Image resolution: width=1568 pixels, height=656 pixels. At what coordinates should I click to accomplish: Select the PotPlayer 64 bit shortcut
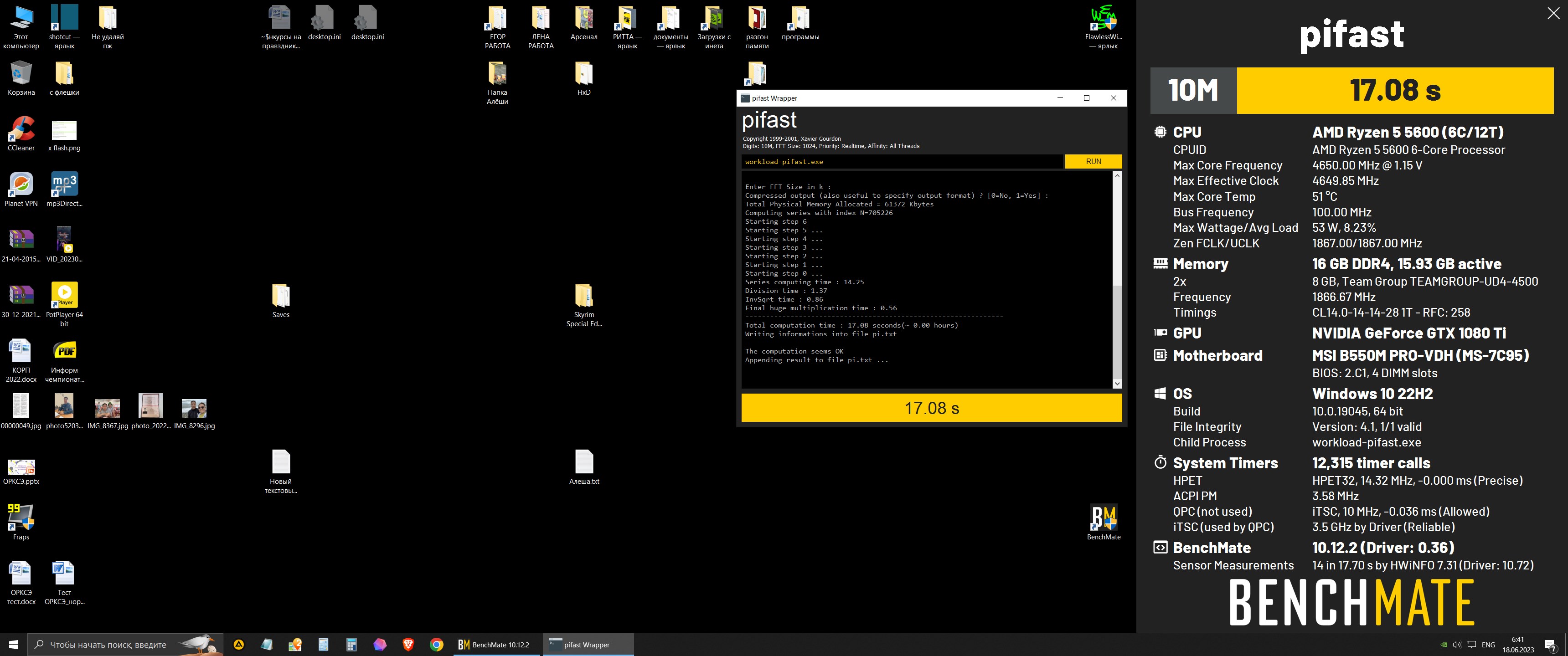click(x=64, y=304)
